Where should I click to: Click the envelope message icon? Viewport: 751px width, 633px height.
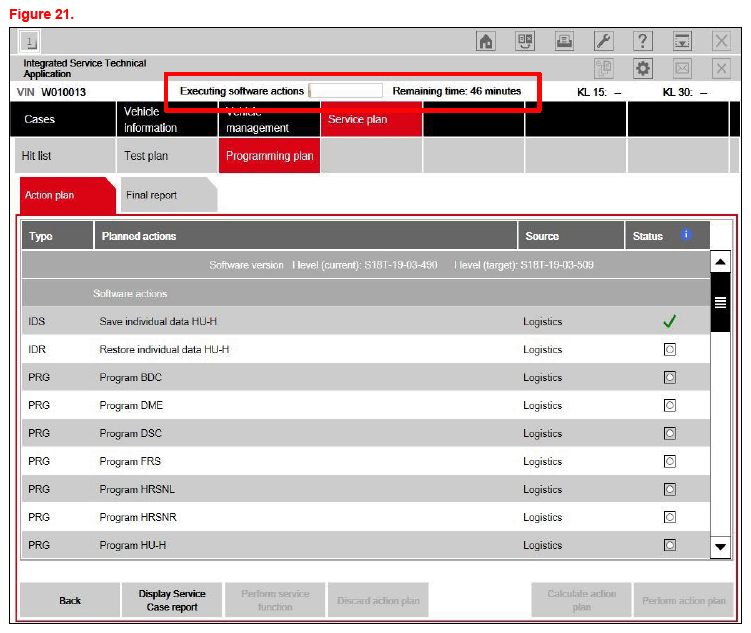[x=682, y=69]
